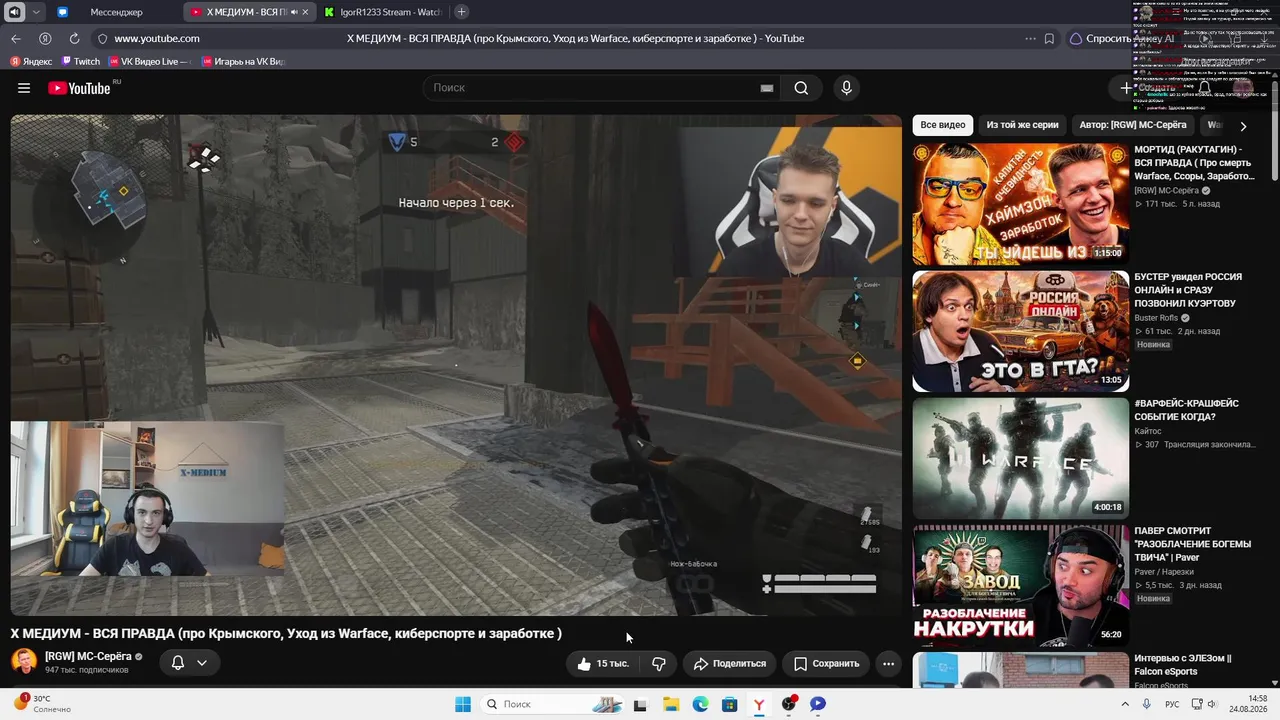Go to the YouTube home logo
1280x720 pixels.
tap(79, 88)
